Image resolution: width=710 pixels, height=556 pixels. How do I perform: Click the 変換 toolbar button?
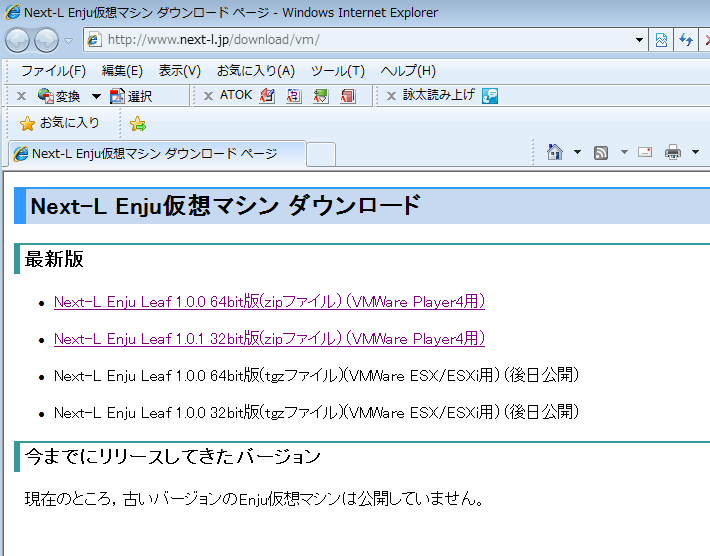pos(59,96)
